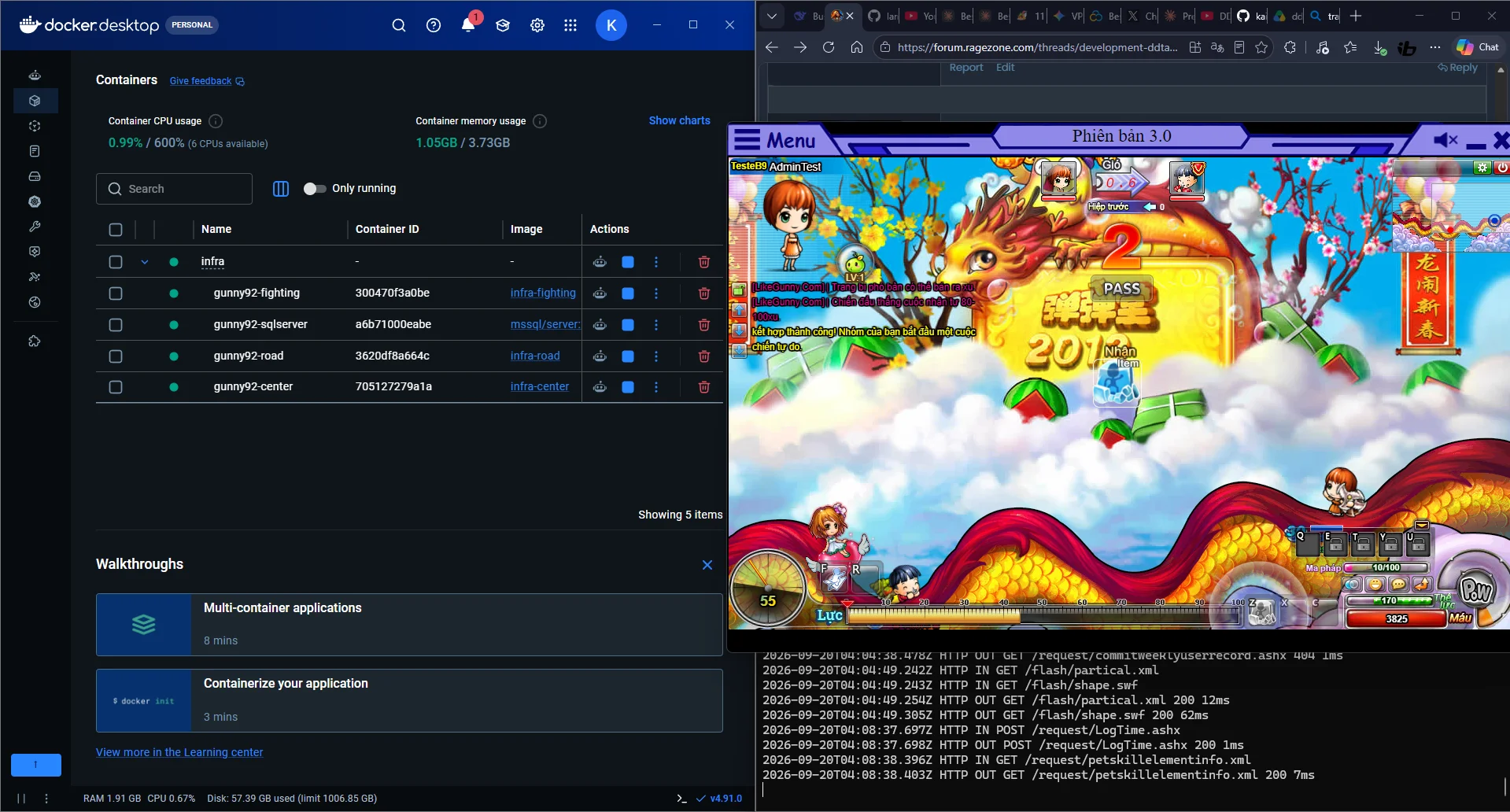Open the game Menu button
This screenshot has height=812, width=1510.
coord(775,140)
